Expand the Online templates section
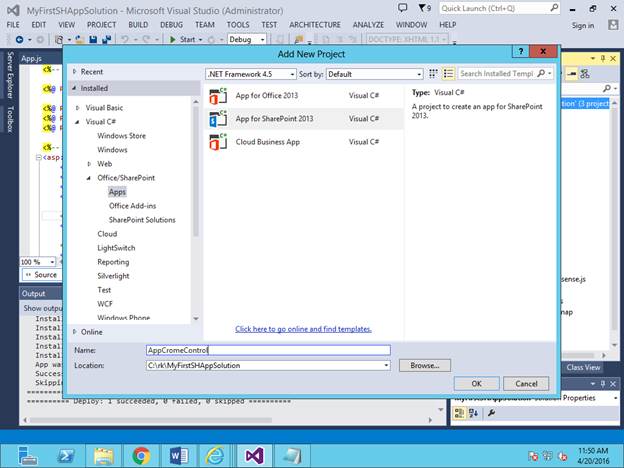The image size is (624, 468). (x=74, y=332)
